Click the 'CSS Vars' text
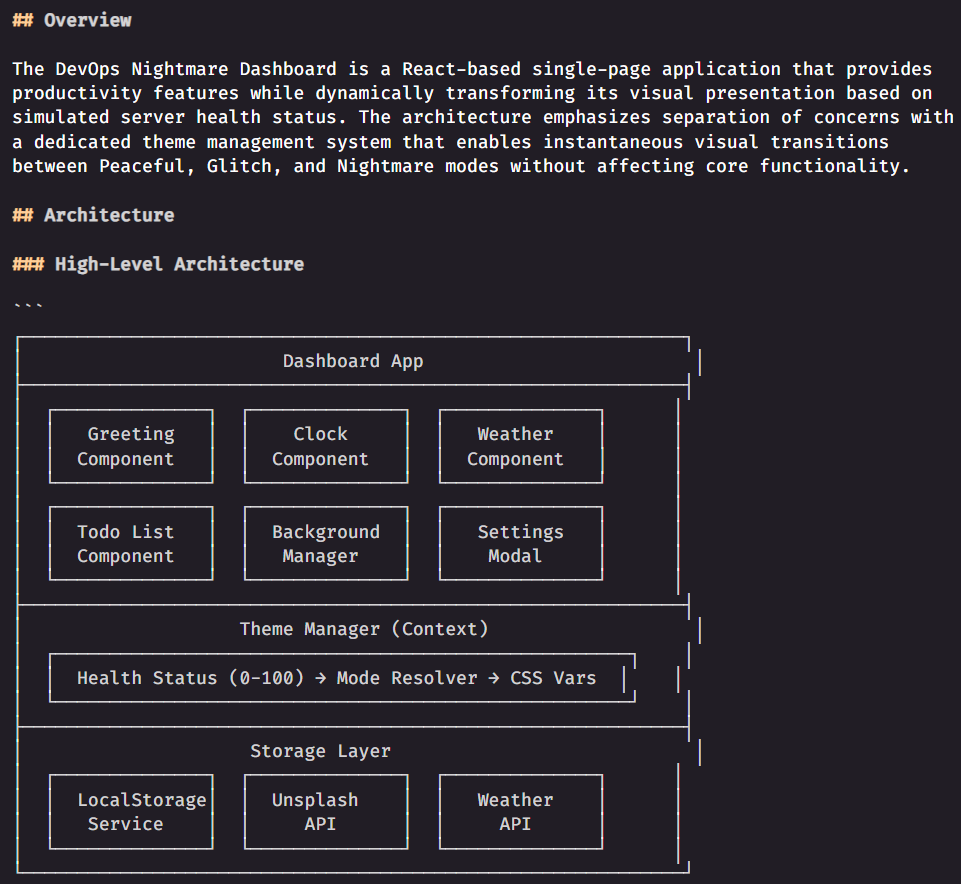Screen dimensions: 961x884 pyautogui.click(x=553, y=678)
